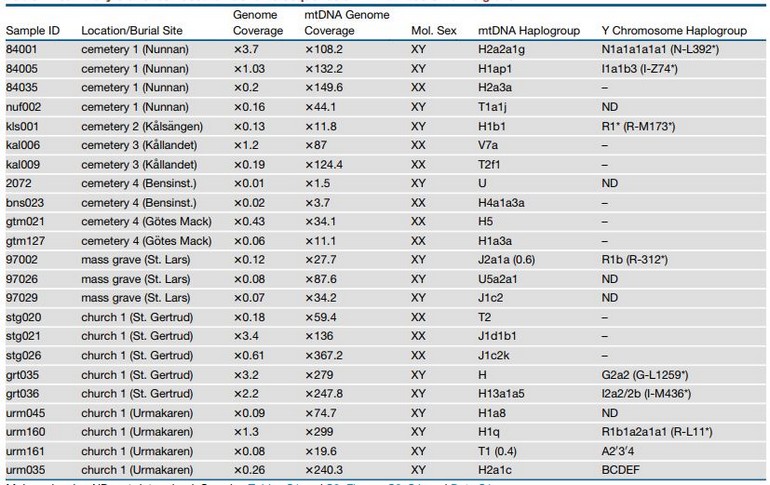This screenshot has width=770, height=485.
Task: Select sample ID urm161
Action: point(25,451)
